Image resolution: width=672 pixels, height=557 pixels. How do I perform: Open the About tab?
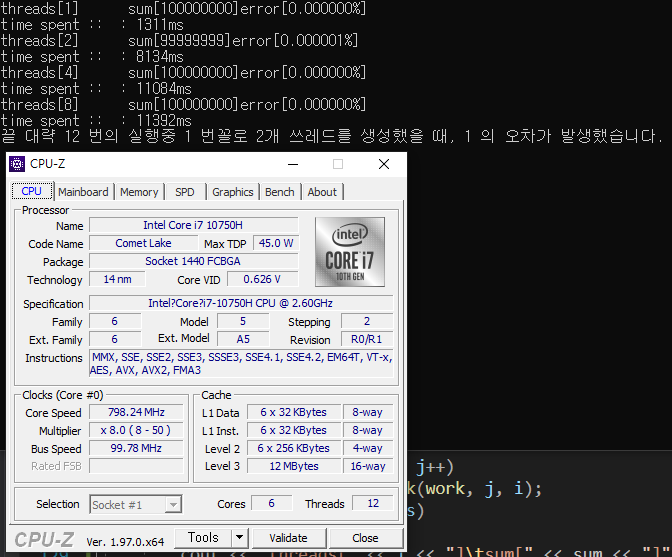[322, 192]
